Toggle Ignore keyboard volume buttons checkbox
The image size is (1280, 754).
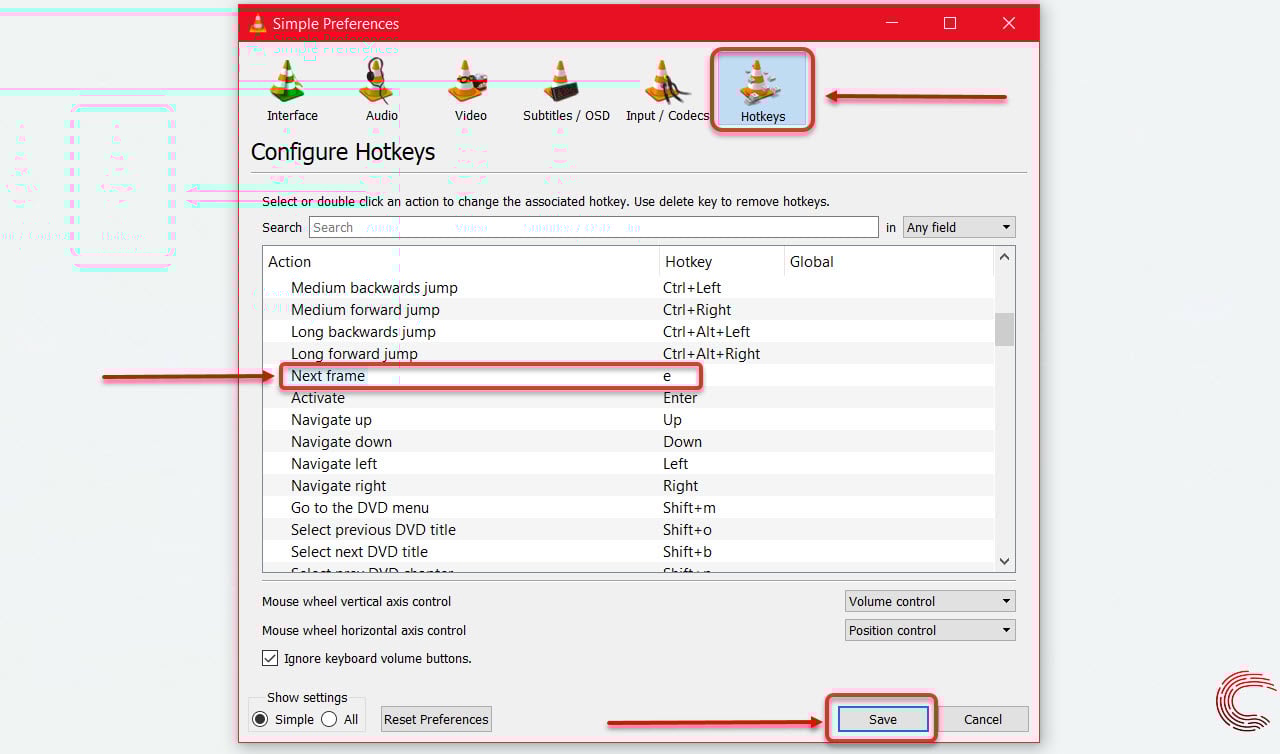tap(270, 658)
